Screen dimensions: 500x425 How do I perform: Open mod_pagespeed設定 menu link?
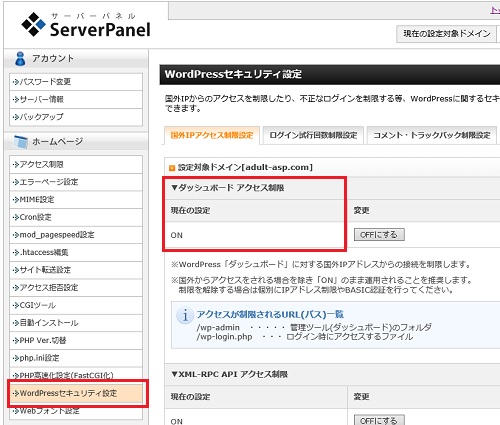[x=76, y=235]
